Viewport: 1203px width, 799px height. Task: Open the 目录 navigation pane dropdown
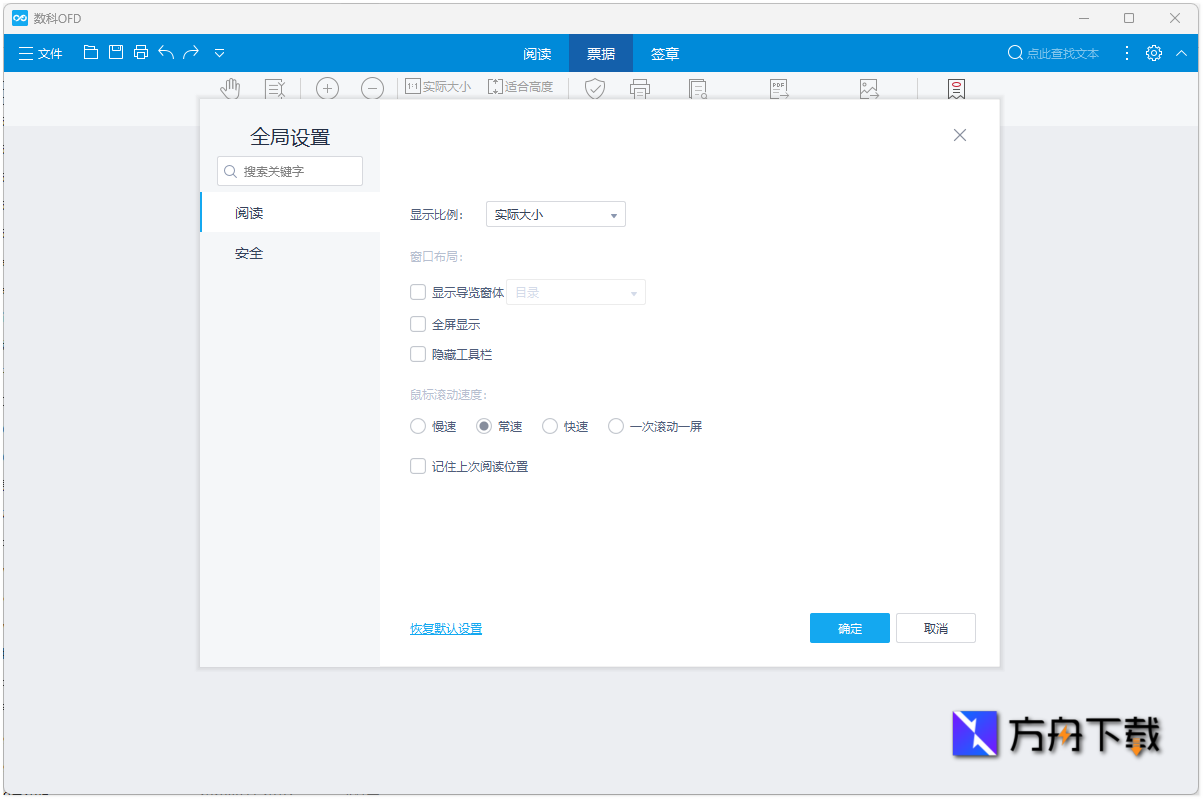click(576, 292)
